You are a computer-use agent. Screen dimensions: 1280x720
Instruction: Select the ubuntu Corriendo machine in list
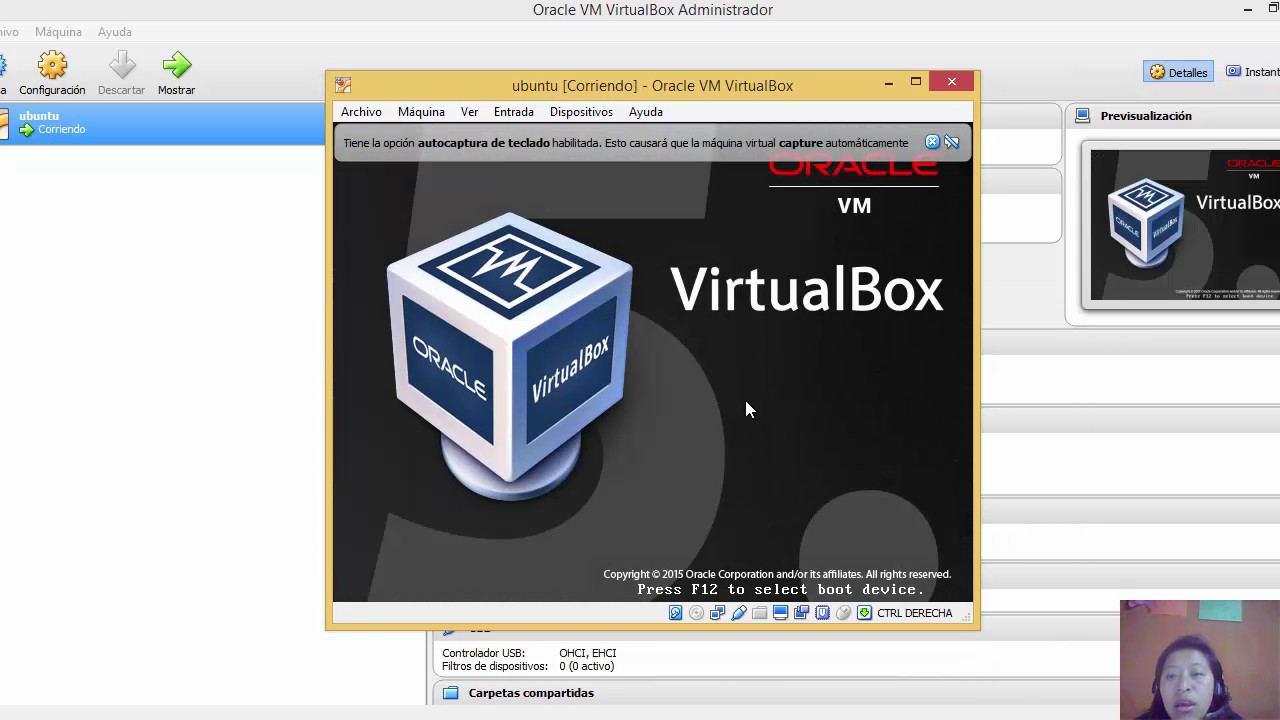pos(162,123)
